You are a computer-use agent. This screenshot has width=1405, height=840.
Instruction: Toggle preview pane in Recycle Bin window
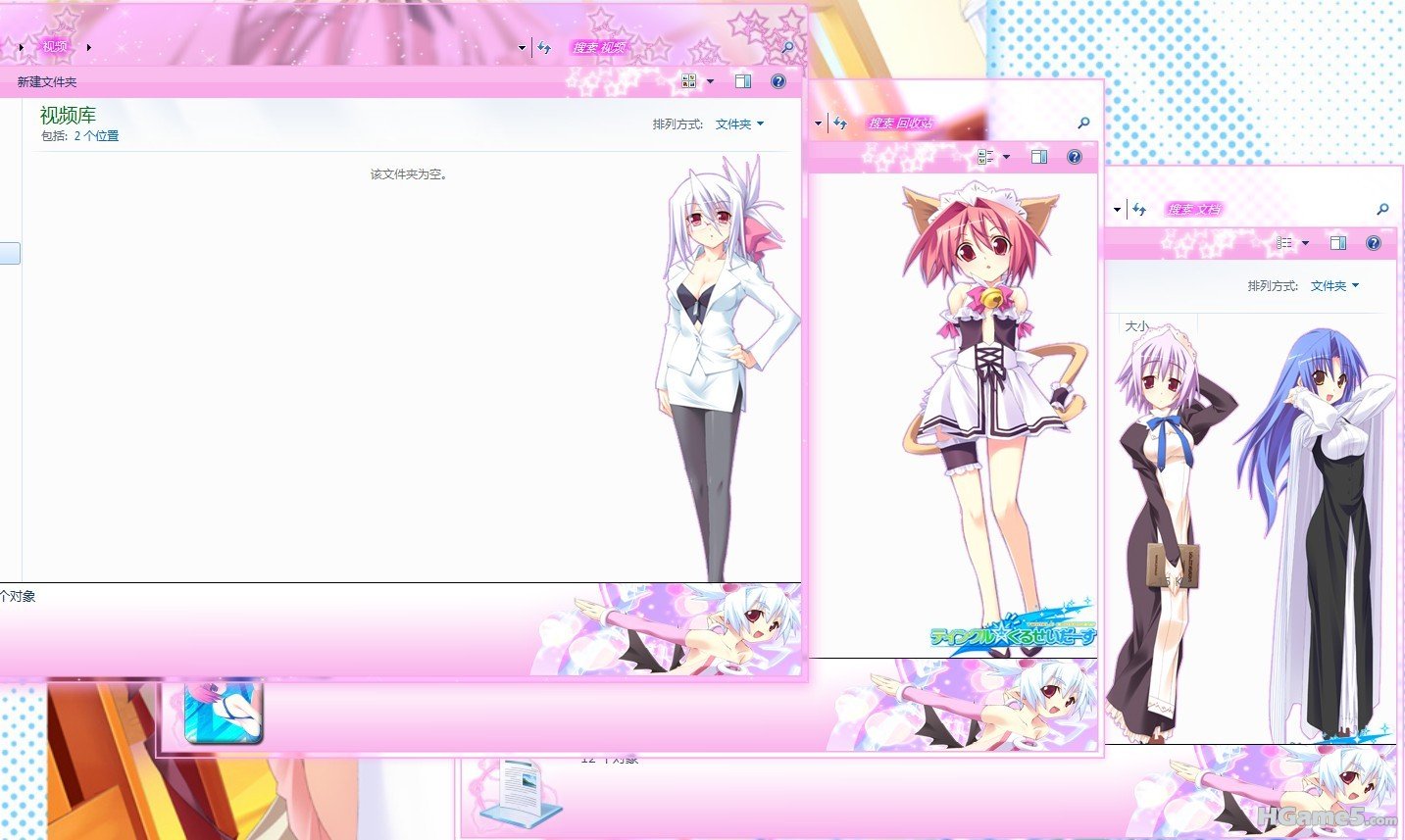pyautogui.click(x=1039, y=157)
